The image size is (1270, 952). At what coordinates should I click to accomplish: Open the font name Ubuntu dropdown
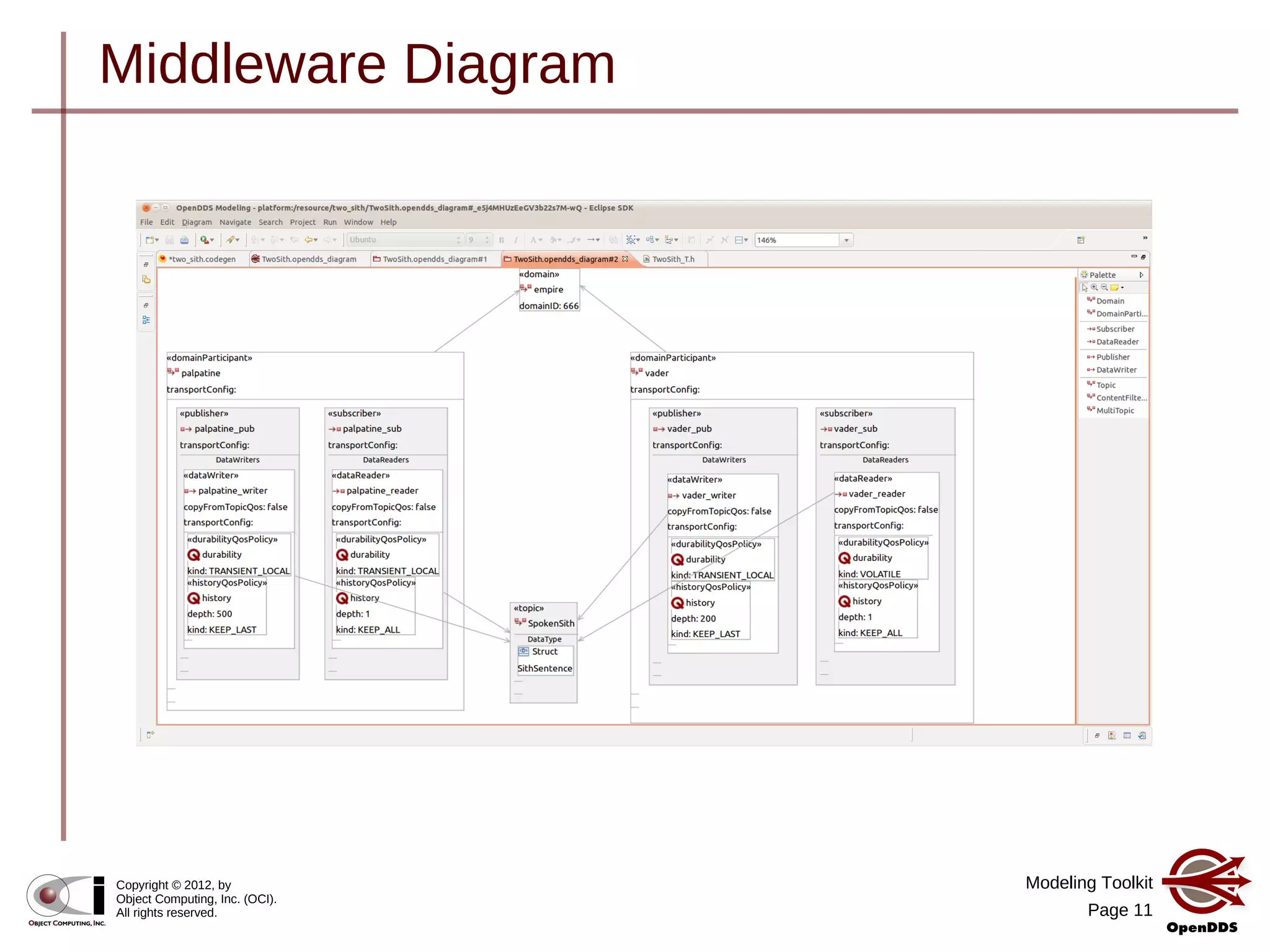pos(459,240)
